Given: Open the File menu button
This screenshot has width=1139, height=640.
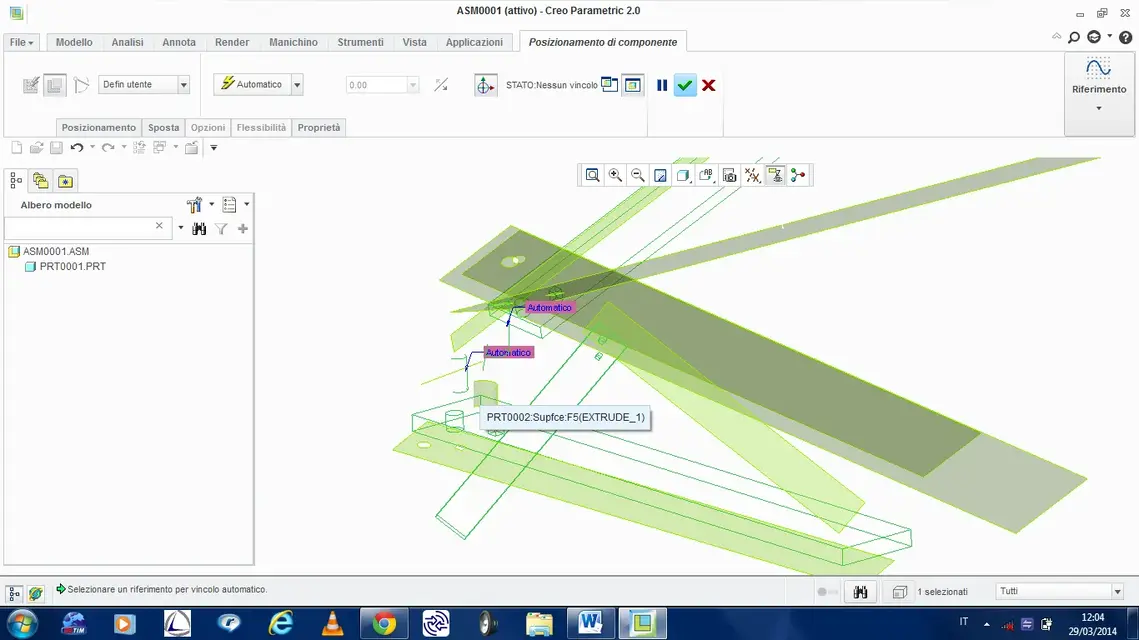Looking at the screenshot, I should tap(21, 42).
